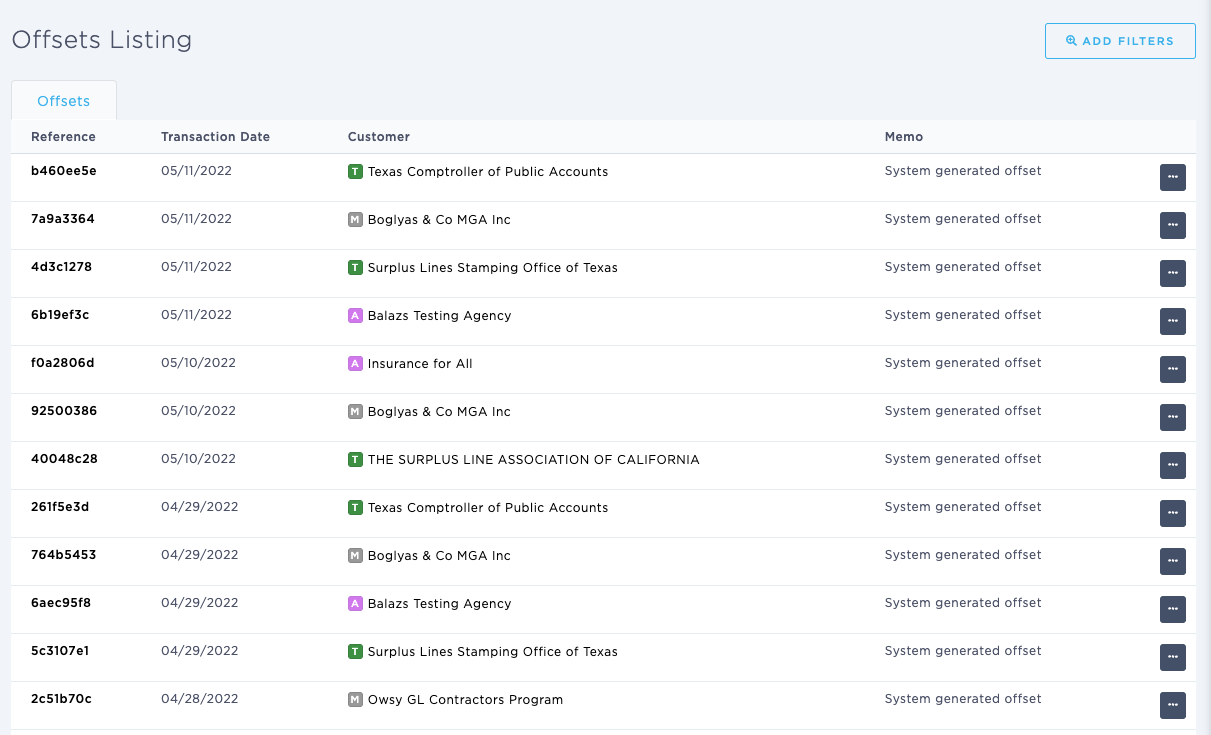Viewport: 1211px width, 735px height.
Task: Click the Transaction Date column header
Action: [x=215, y=137]
